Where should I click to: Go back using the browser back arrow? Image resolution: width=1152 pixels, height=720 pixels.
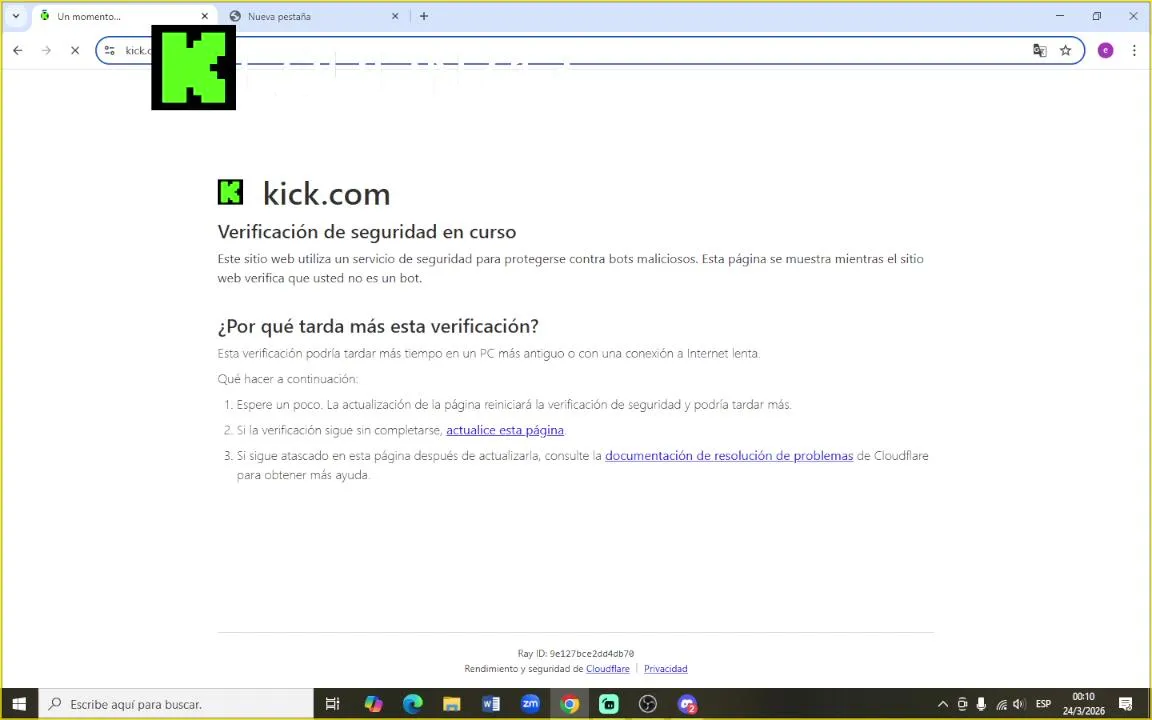coord(18,50)
